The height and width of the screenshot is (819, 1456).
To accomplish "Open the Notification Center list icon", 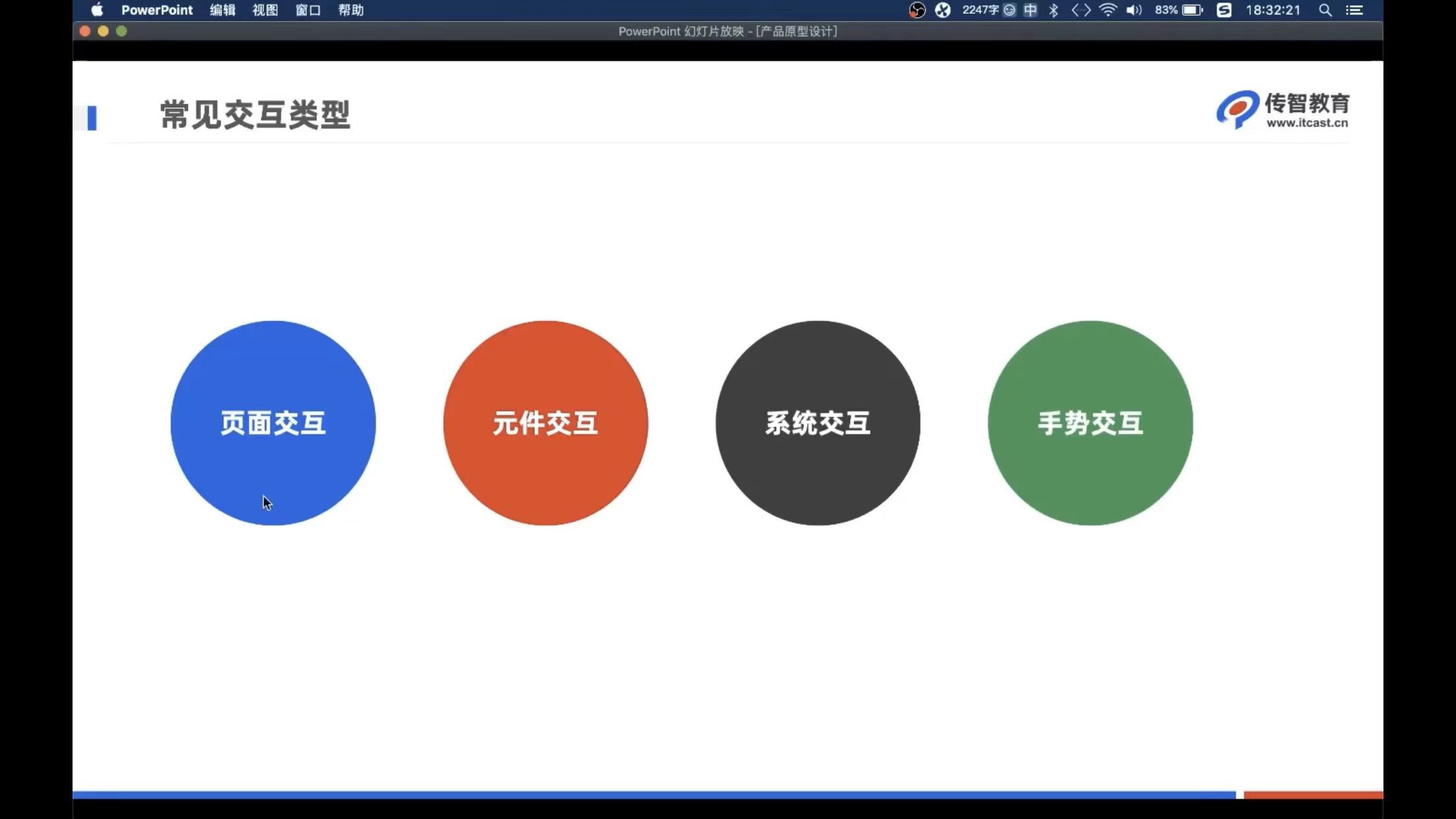I will (1354, 10).
